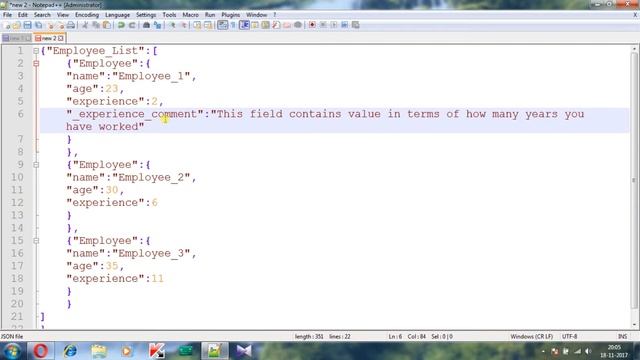Open Find with the binoculars icon
This screenshot has height=360, width=640.
click(146, 25)
